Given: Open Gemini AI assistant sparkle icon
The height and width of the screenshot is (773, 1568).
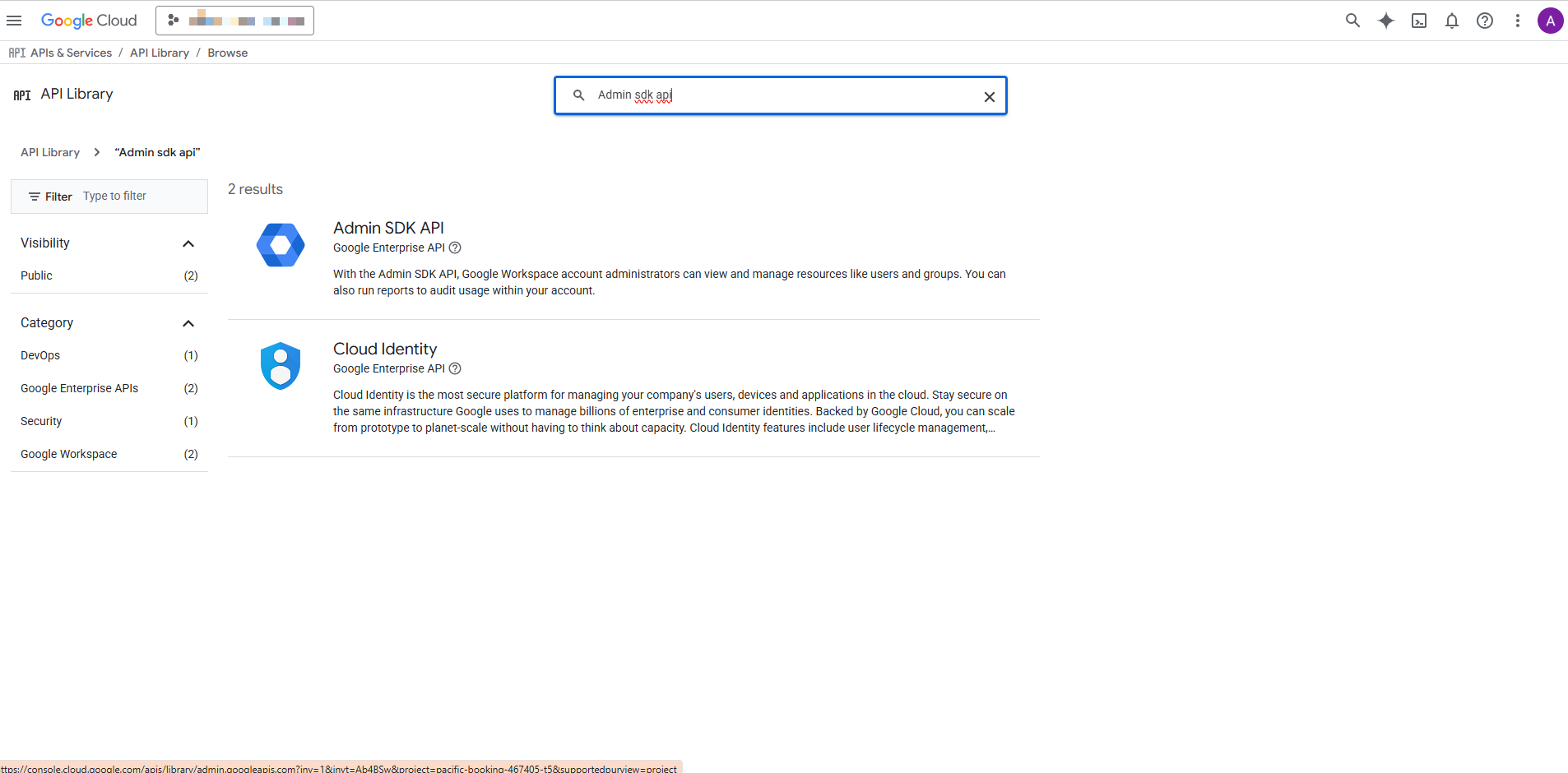Looking at the screenshot, I should 1386,21.
